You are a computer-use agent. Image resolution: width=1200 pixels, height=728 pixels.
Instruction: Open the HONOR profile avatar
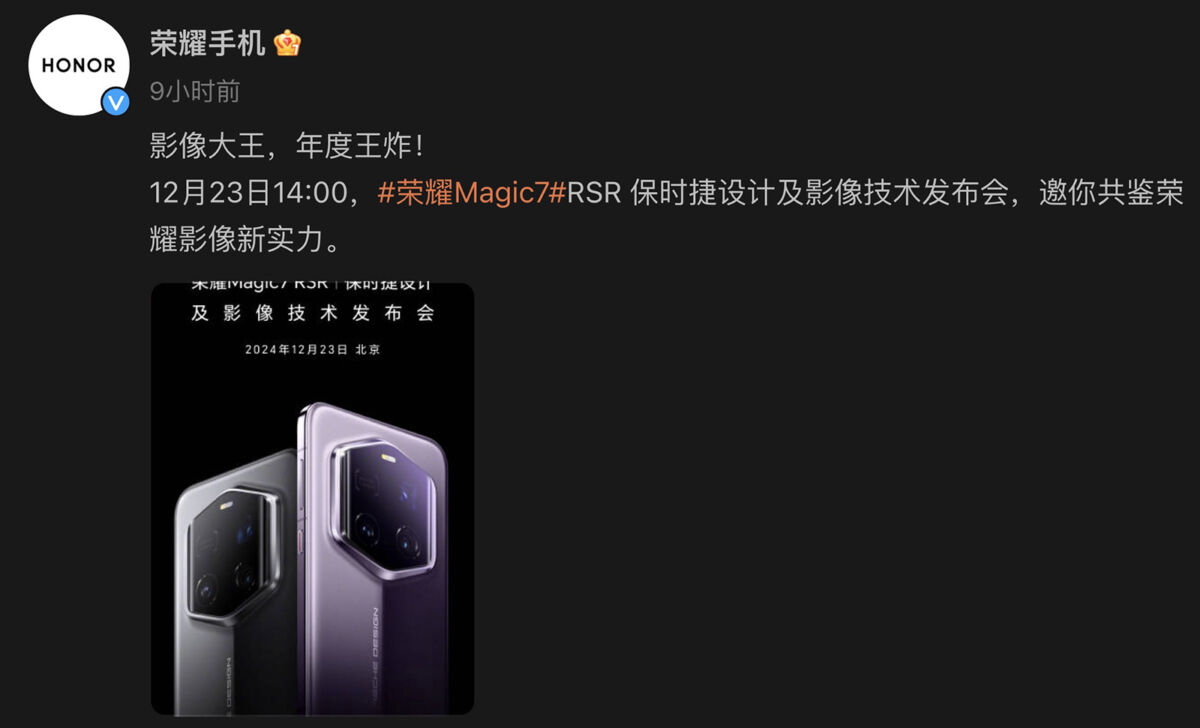[x=78, y=65]
